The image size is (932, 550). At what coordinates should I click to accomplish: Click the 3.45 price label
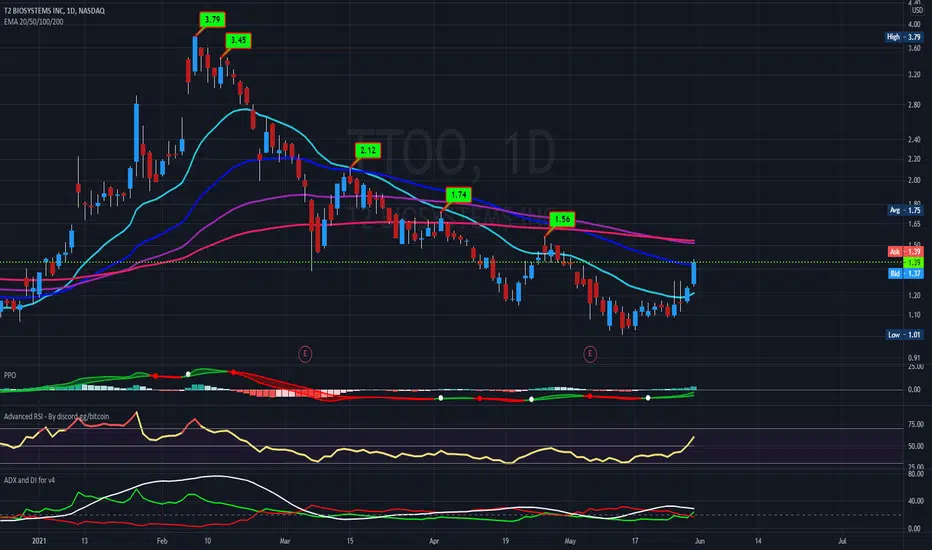[x=238, y=40]
